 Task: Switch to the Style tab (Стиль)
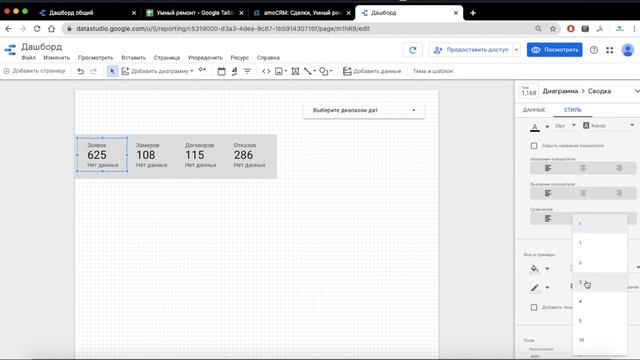pos(573,110)
